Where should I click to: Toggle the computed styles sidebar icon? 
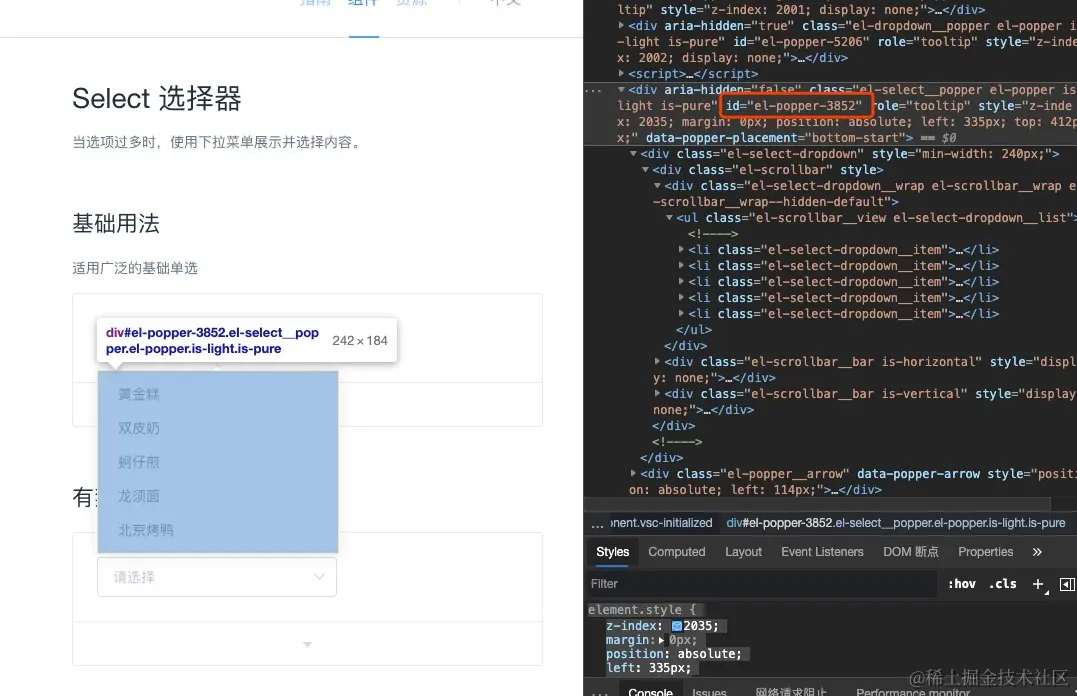(1067, 584)
